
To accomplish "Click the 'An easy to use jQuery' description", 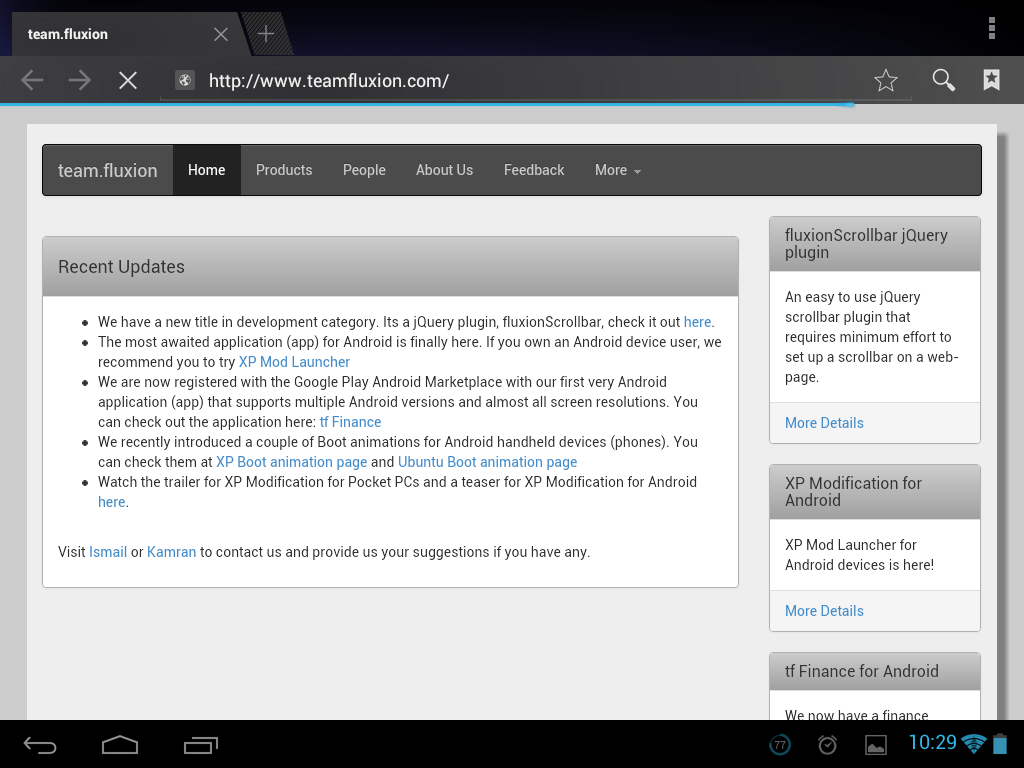I will [x=872, y=337].
